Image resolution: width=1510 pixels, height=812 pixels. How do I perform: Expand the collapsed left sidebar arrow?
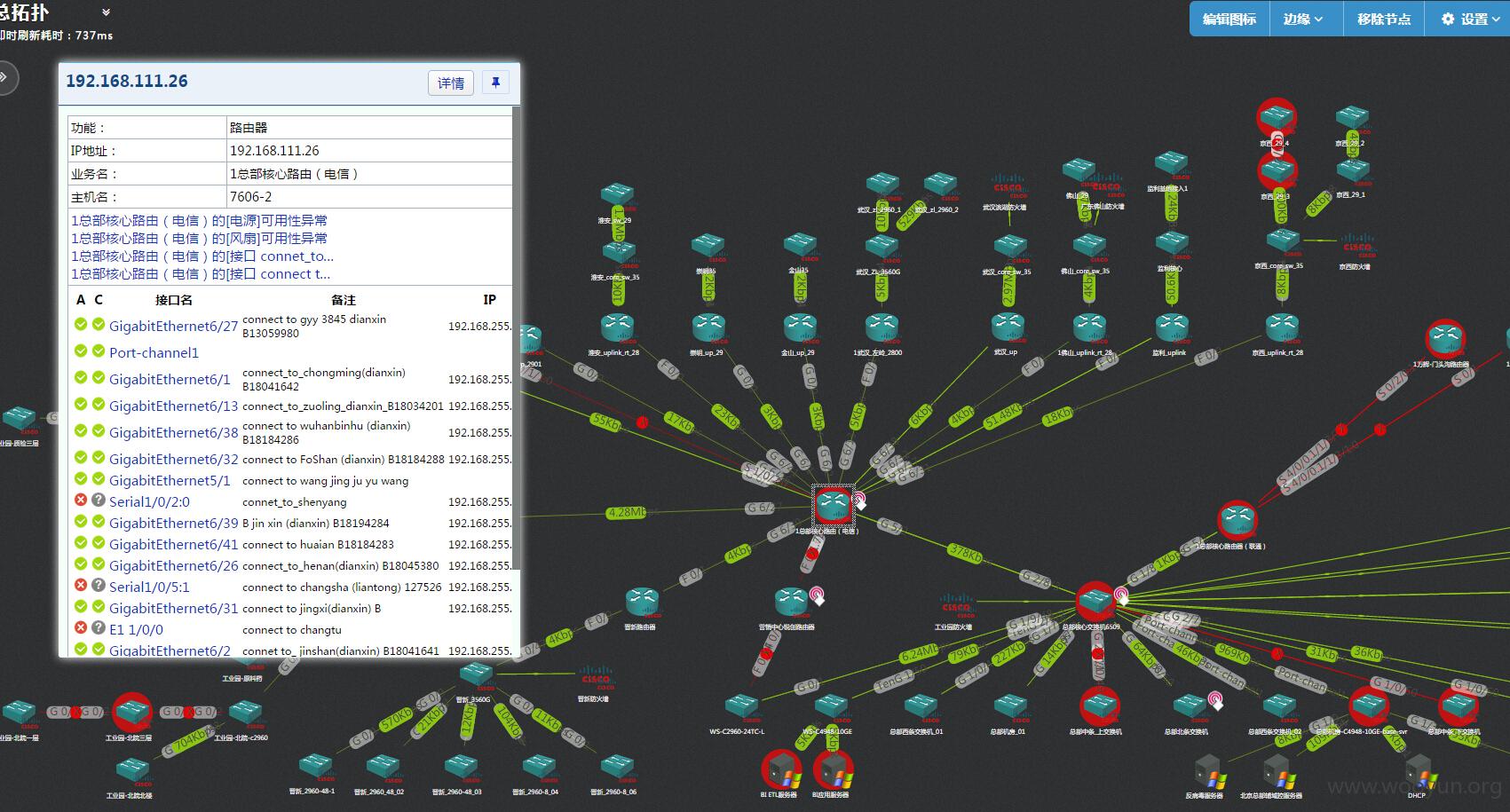[x=4, y=77]
